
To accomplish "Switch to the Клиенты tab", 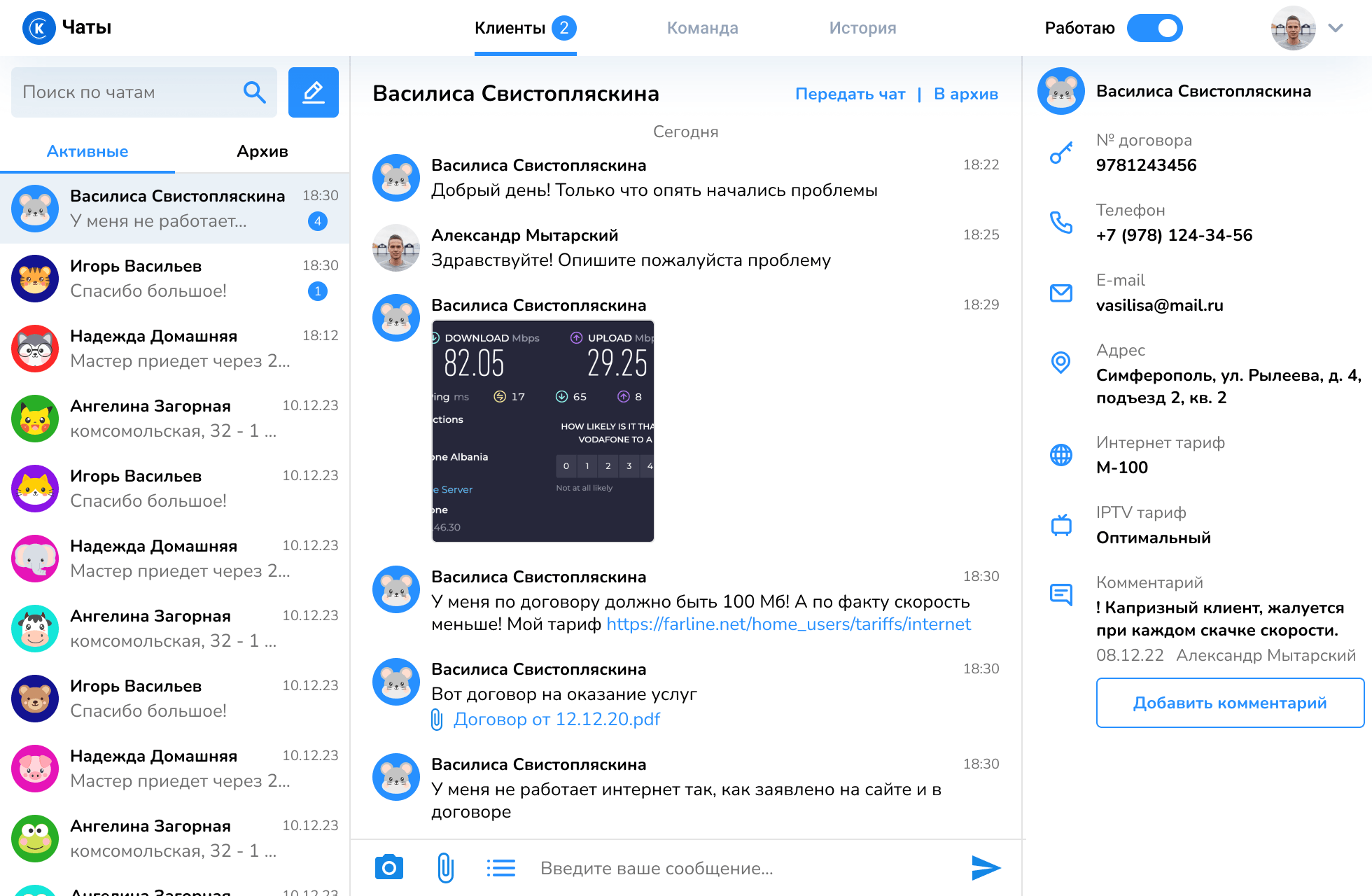I will click(525, 28).
